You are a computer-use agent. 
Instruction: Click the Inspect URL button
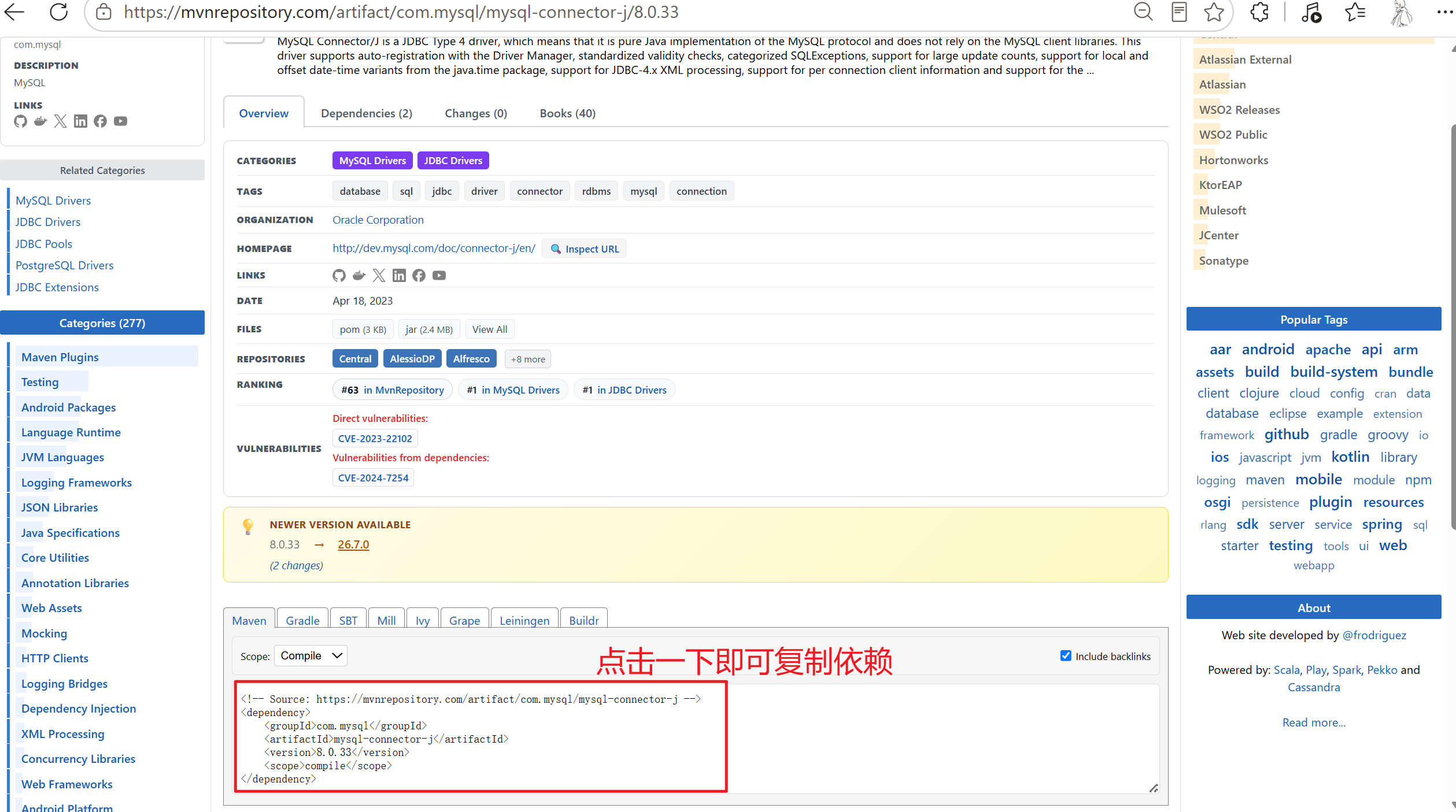tap(584, 249)
